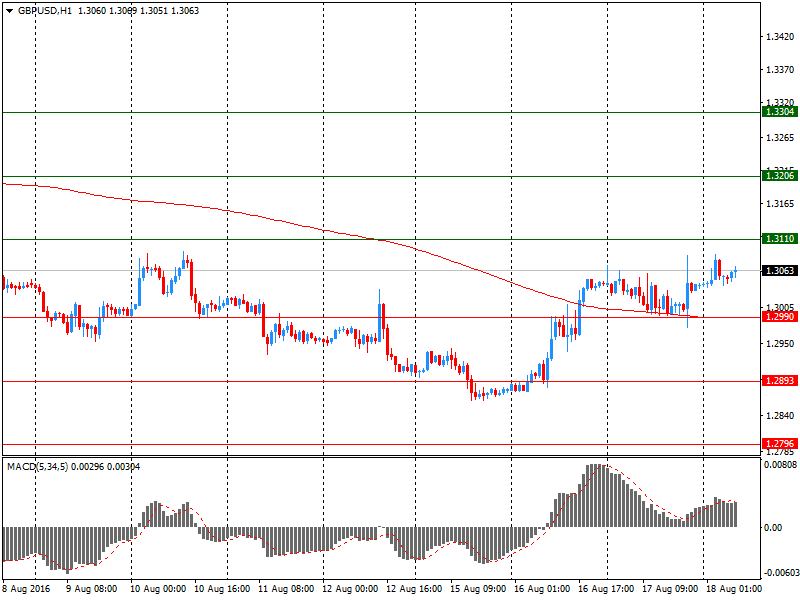Screen dimensions: 800x600
Task: Click the 12 Aug 16:00 time label
Action: [414, 589]
